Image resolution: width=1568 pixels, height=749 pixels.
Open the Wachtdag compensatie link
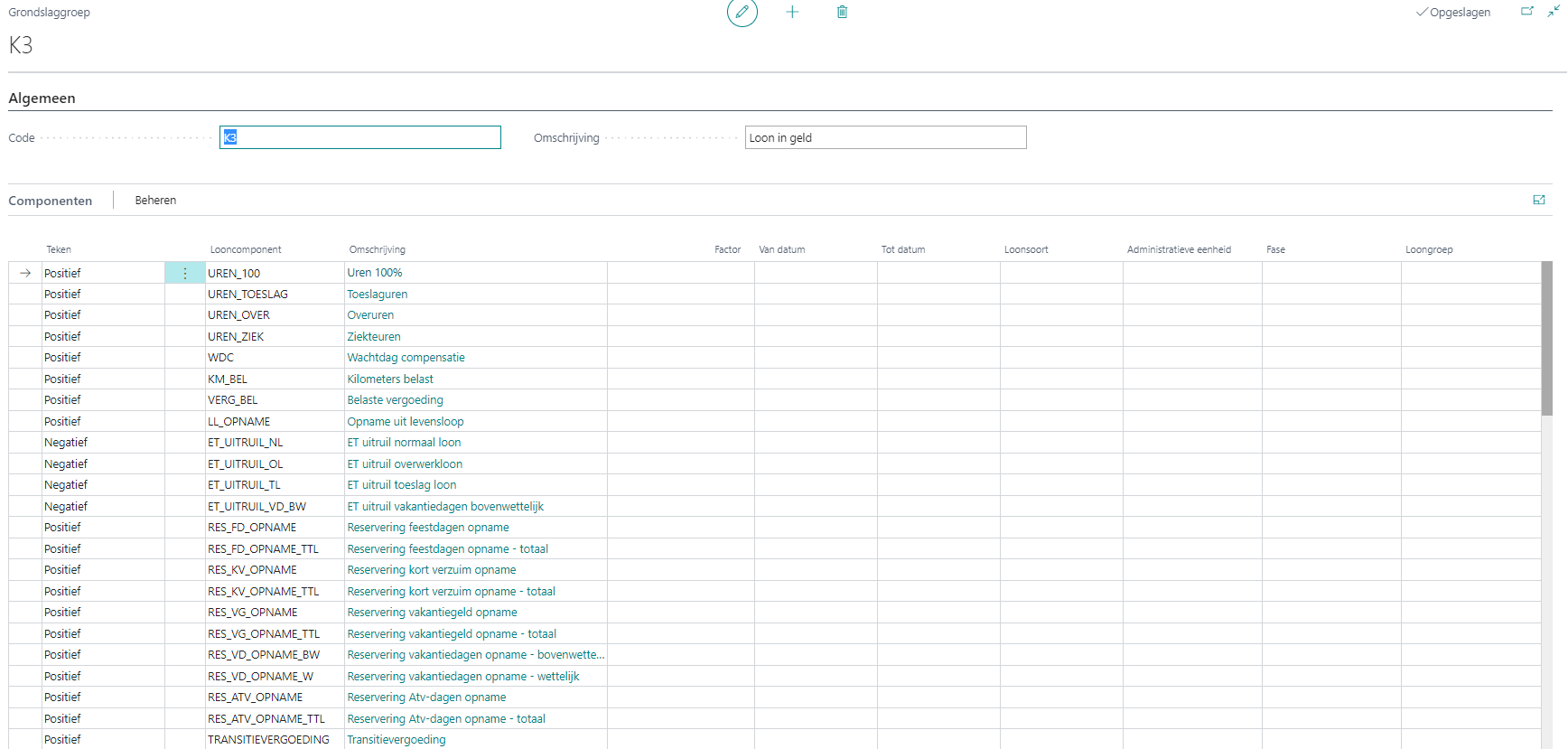pyautogui.click(x=406, y=358)
